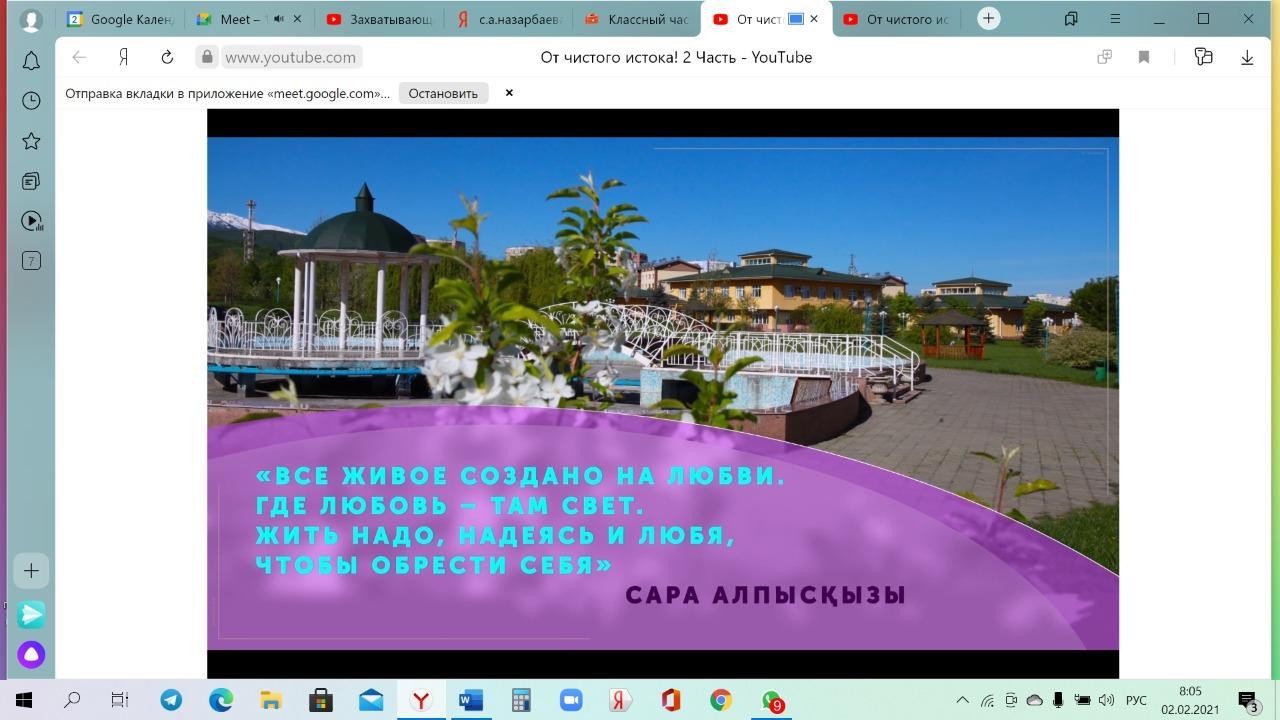Open Zoom from the taskbar
The height and width of the screenshot is (720, 1280).
pos(570,700)
